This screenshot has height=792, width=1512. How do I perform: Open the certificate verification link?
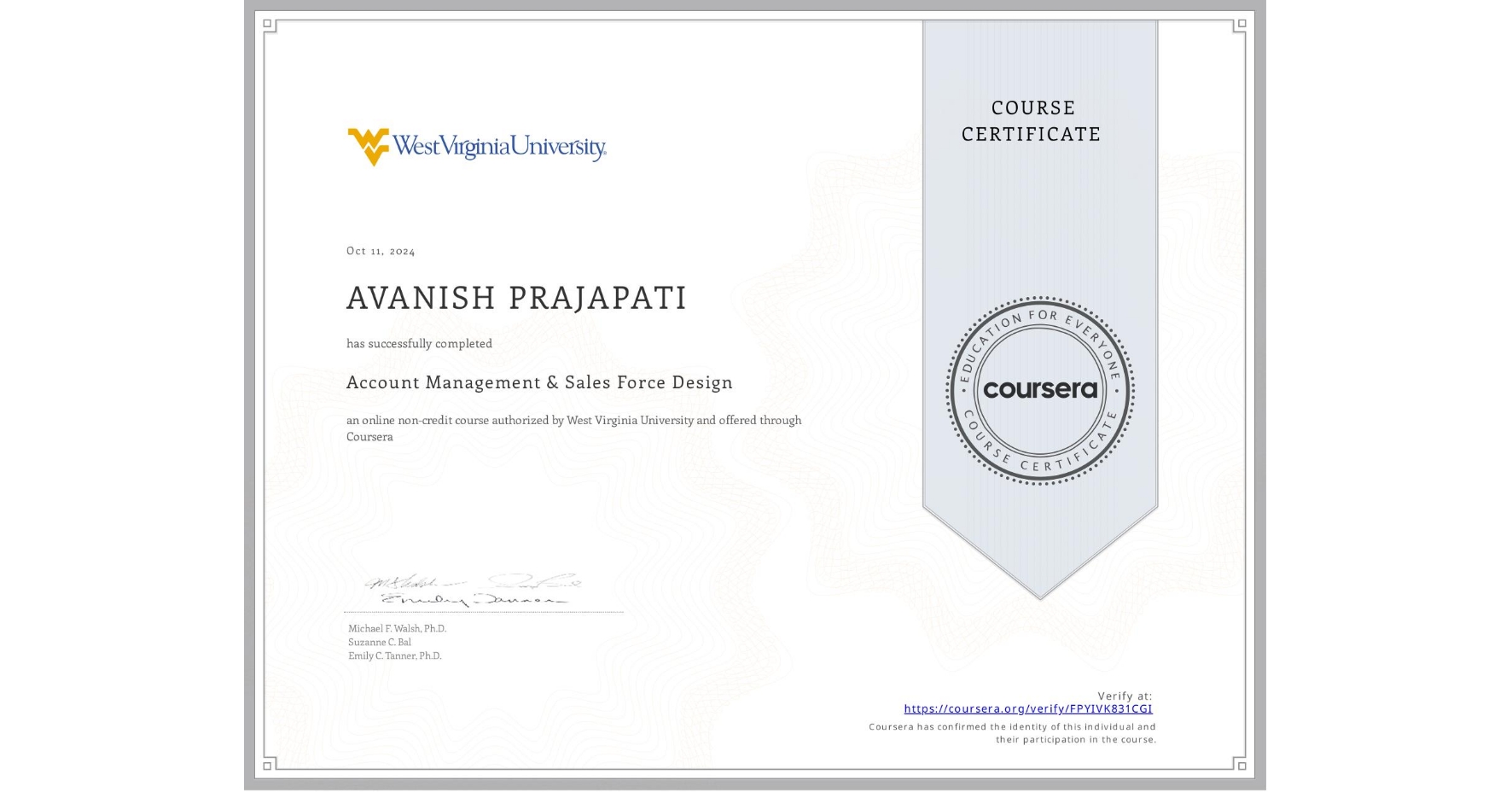[x=1028, y=709]
